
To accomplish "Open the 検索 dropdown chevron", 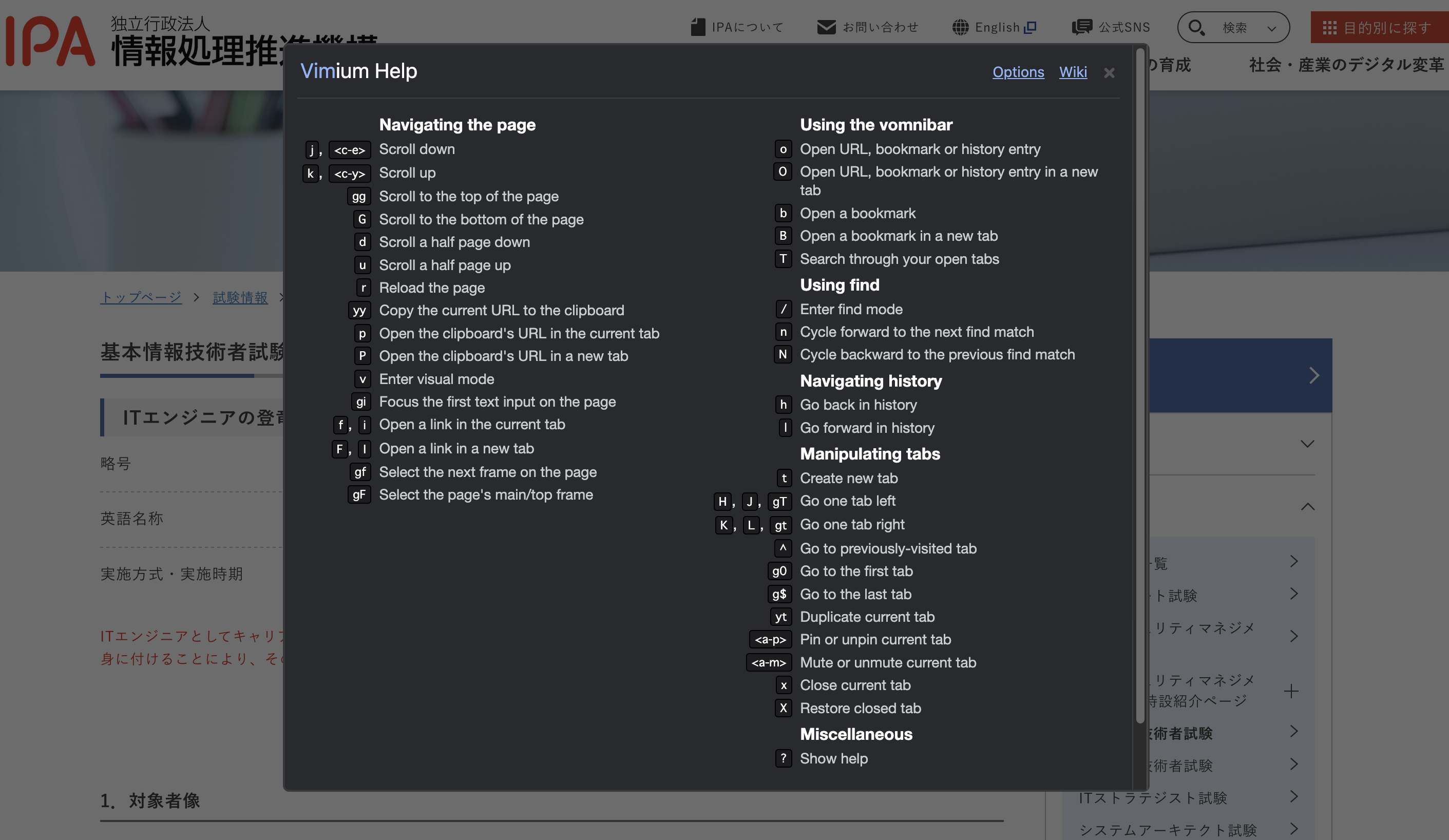I will point(1271,28).
